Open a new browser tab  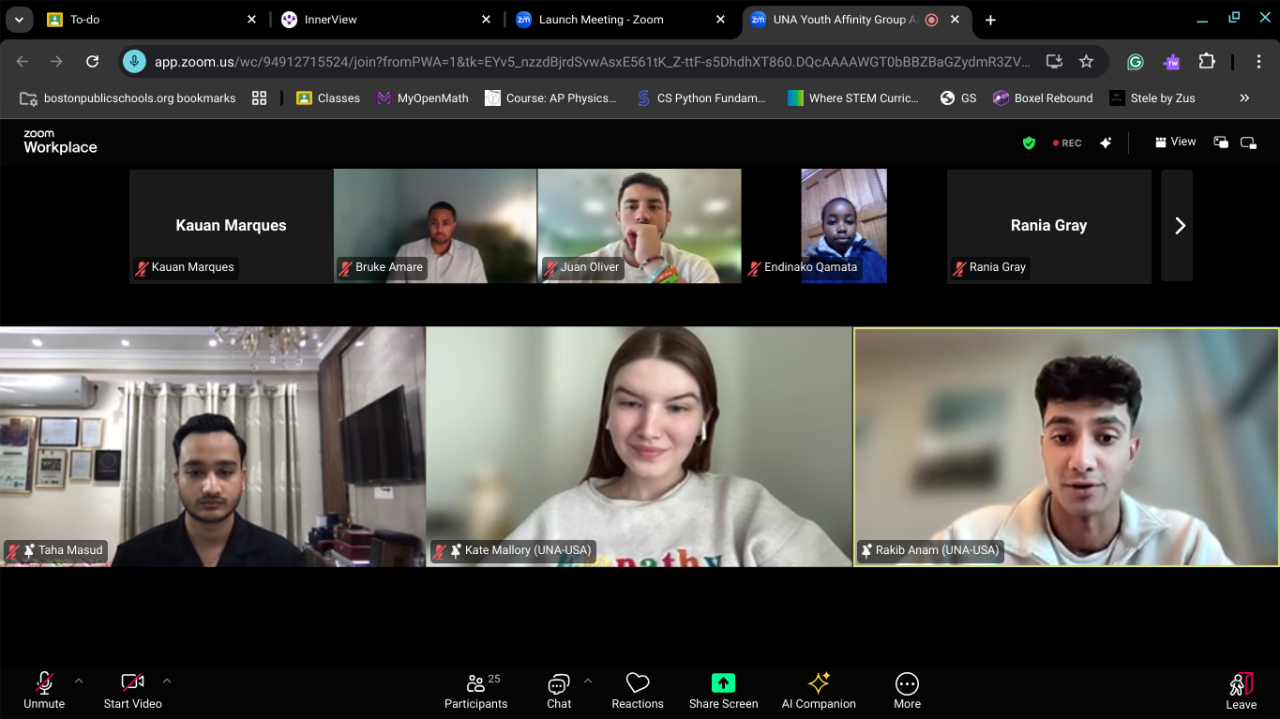[x=990, y=20]
